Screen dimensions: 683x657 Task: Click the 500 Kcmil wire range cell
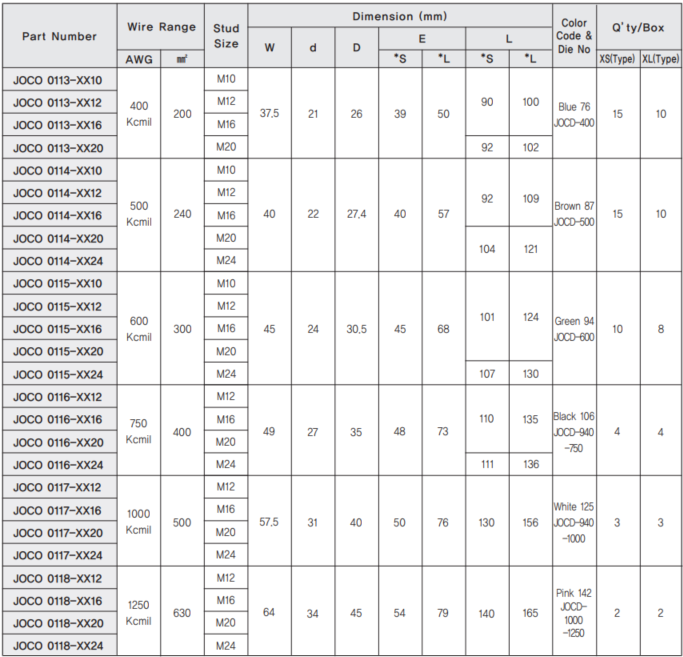click(139, 214)
